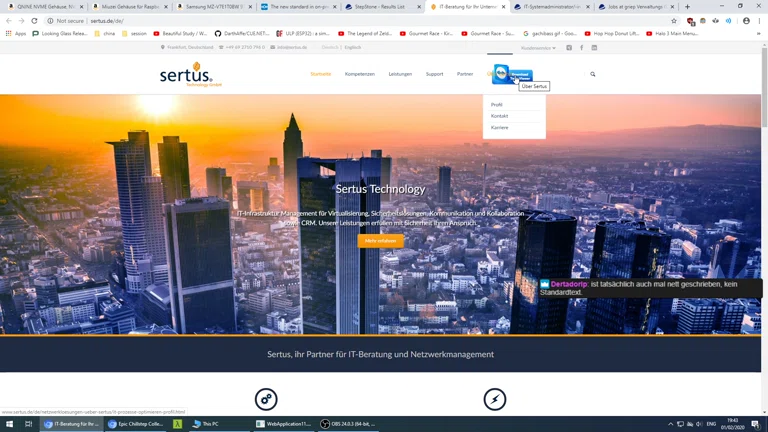Open the Chrome profile avatar menu

click(x=746, y=21)
